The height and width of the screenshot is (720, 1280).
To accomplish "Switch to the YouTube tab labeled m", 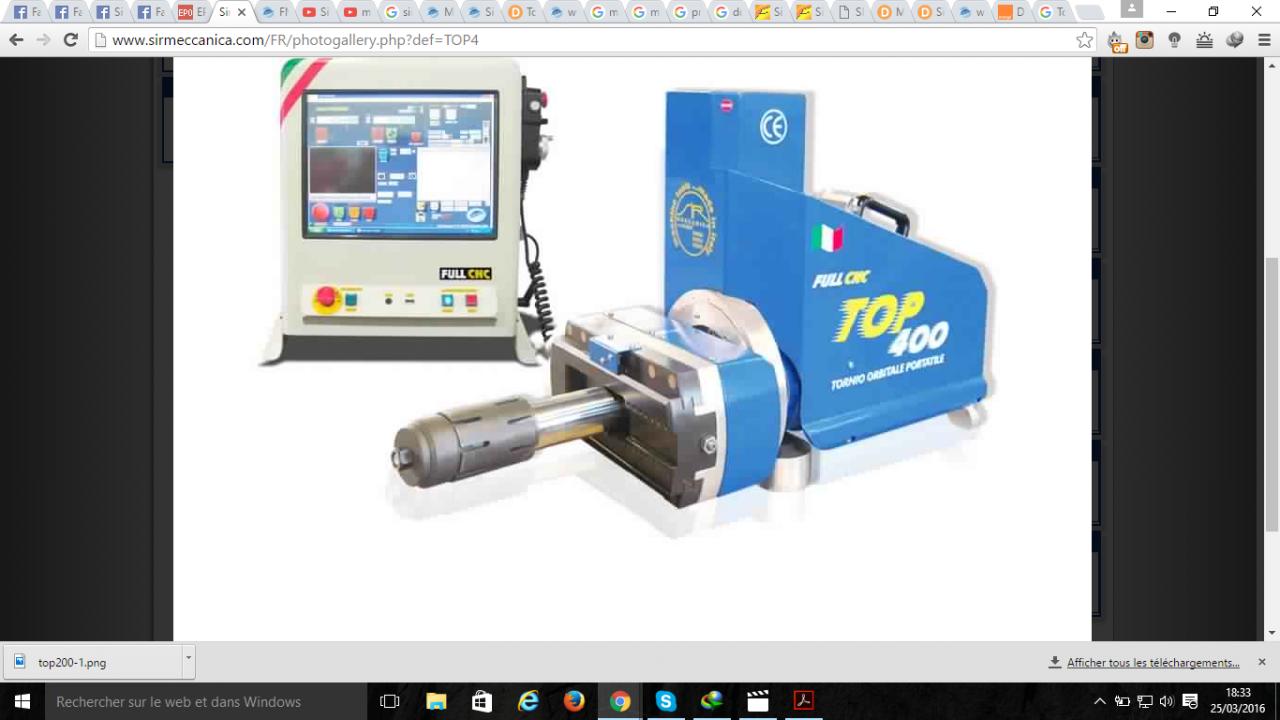I will (x=356, y=13).
